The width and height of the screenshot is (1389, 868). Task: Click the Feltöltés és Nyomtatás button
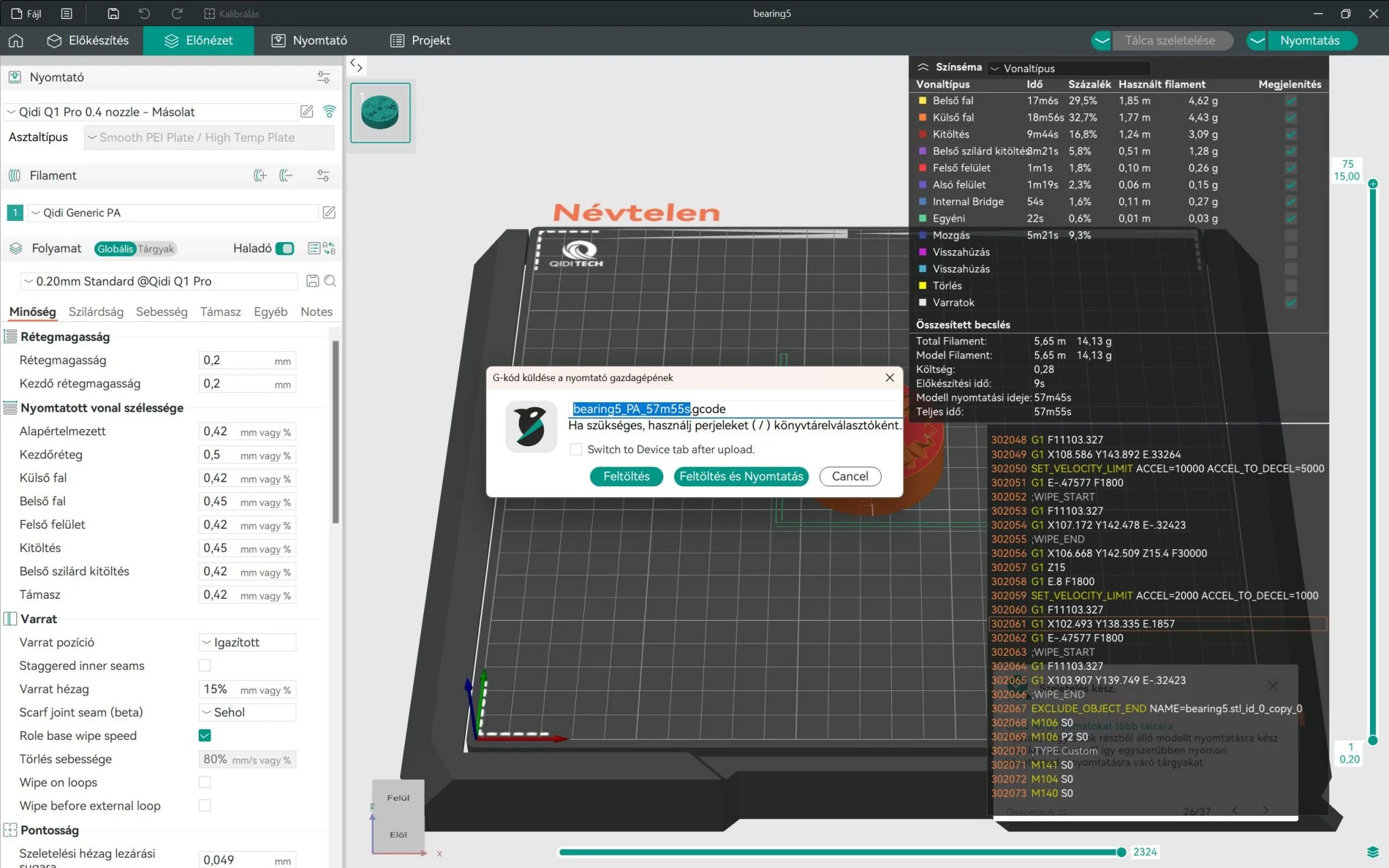click(741, 476)
